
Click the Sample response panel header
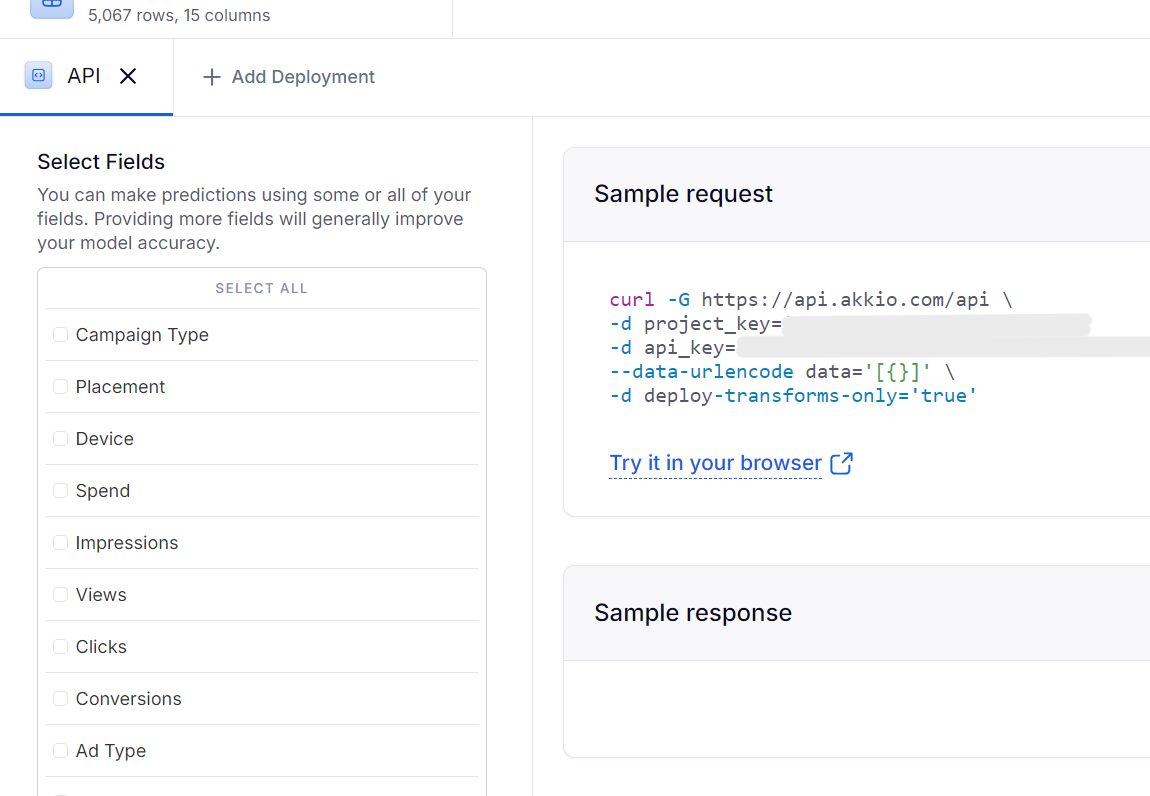pos(693,613)
